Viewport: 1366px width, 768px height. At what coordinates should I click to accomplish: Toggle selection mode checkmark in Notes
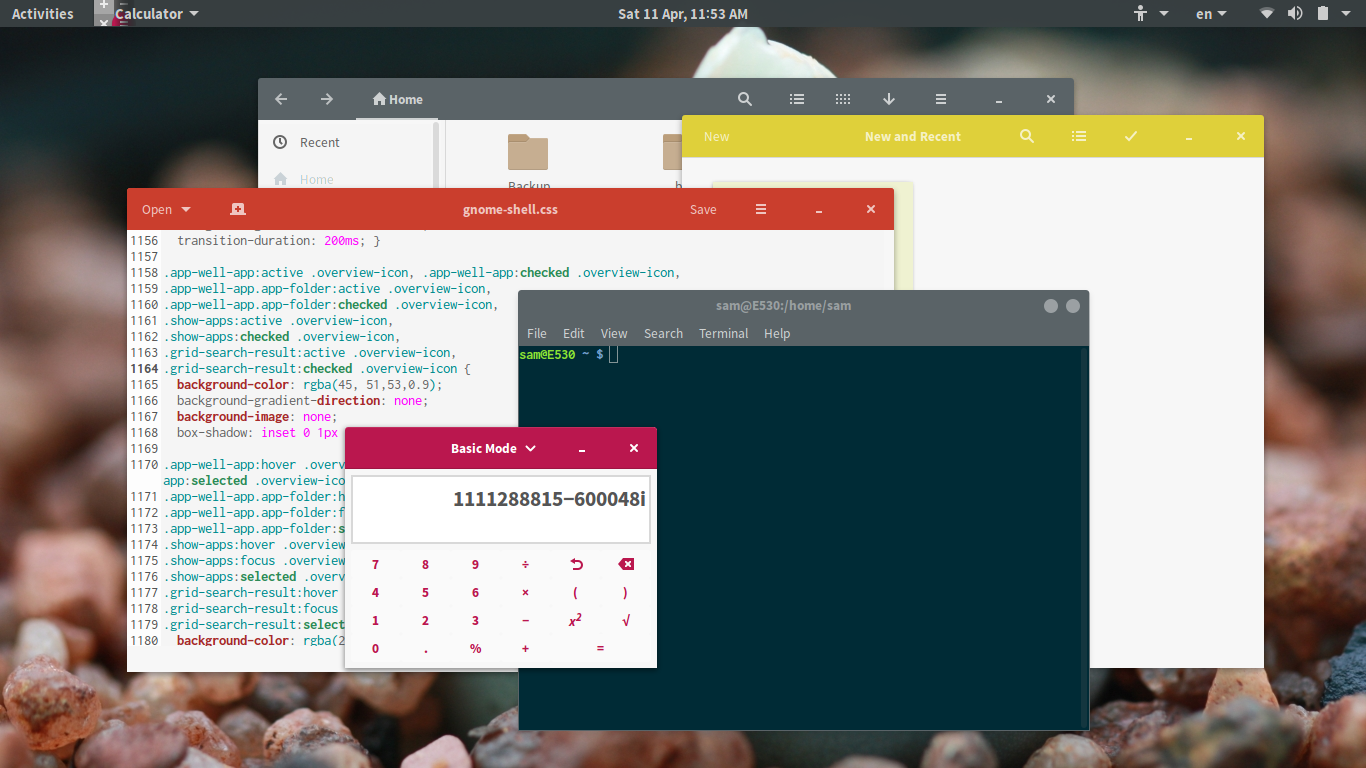pos(1131,136)
